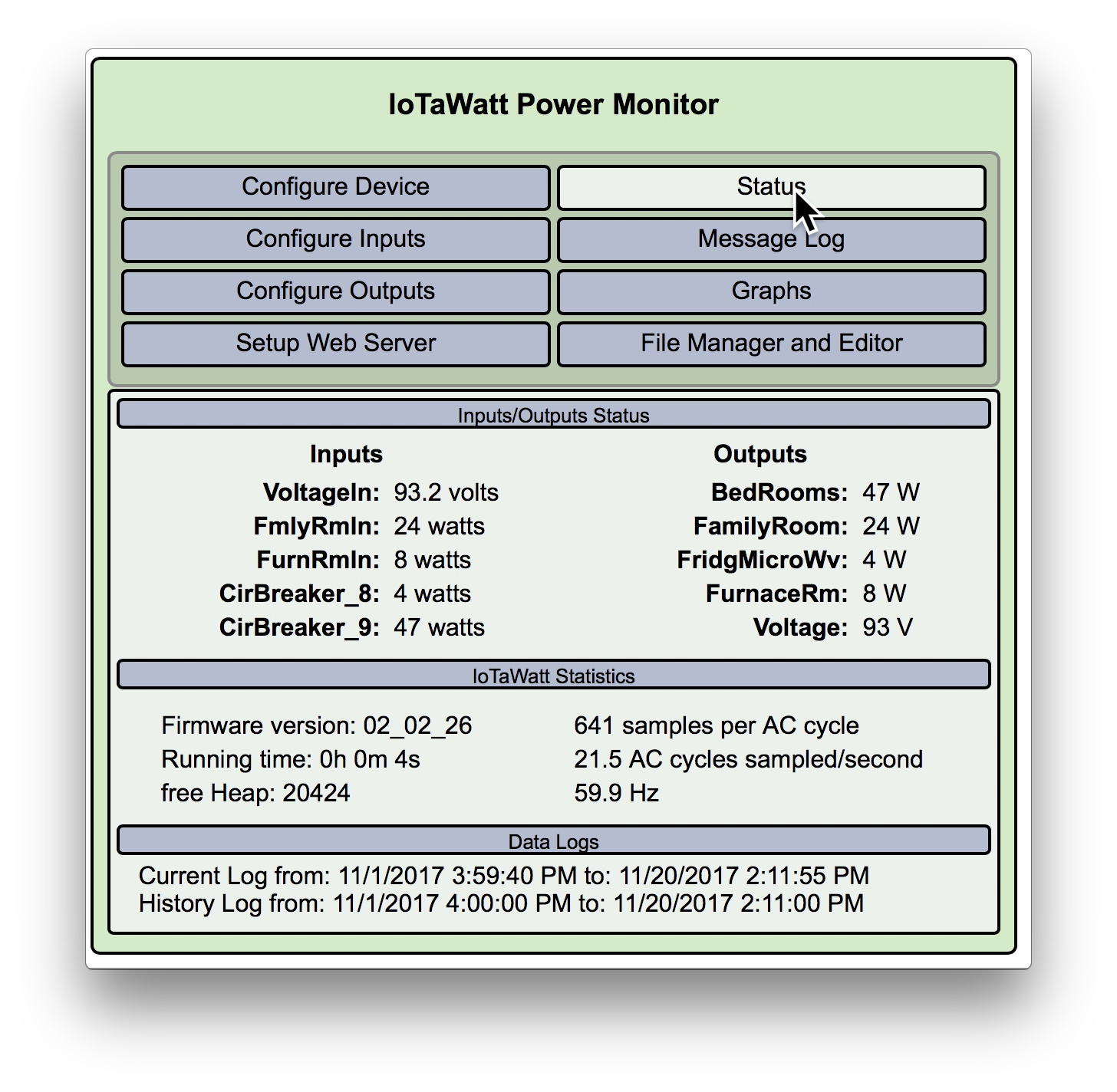Click the 8 W output value

(885, 594)
